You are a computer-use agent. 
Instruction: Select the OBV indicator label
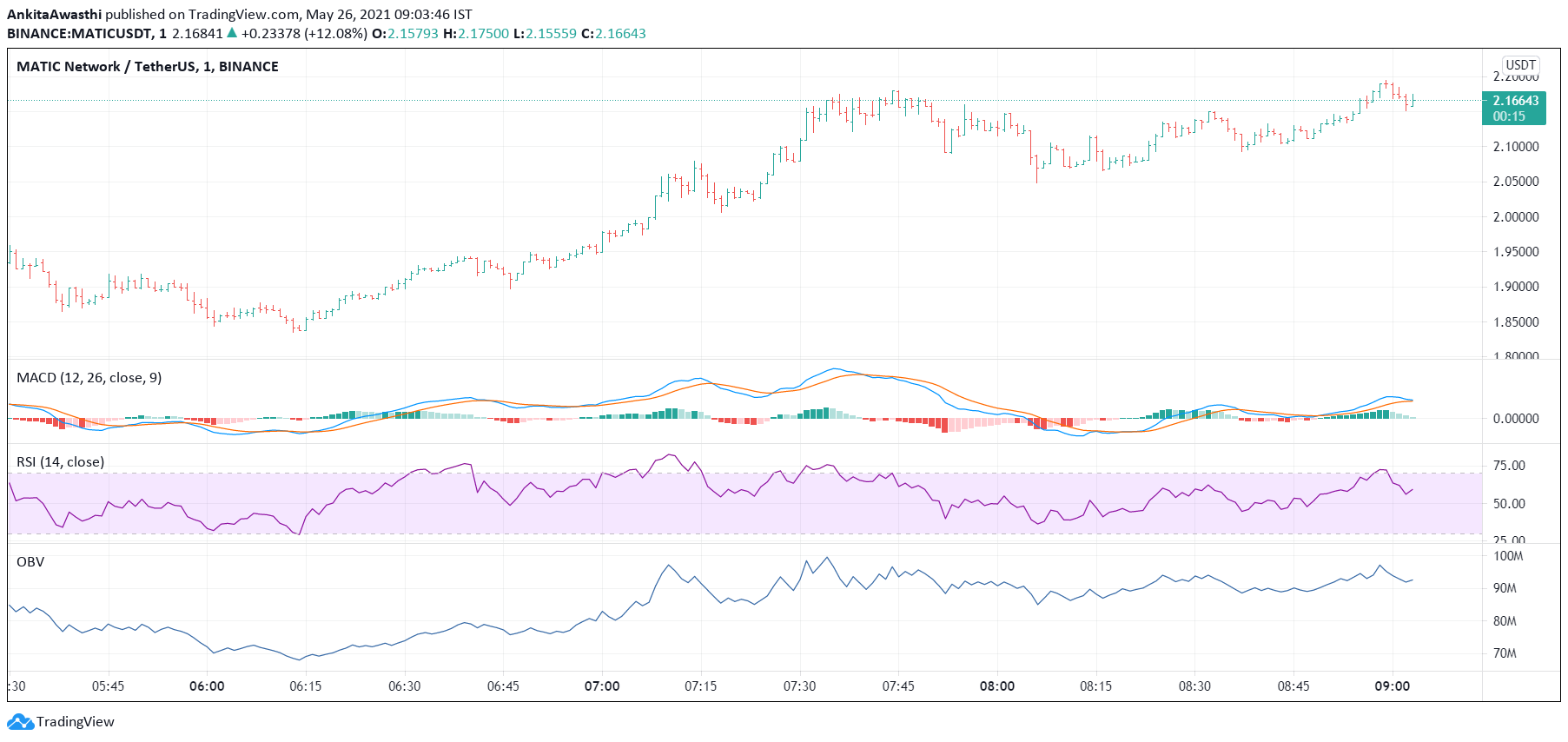[x=30, y=562]
